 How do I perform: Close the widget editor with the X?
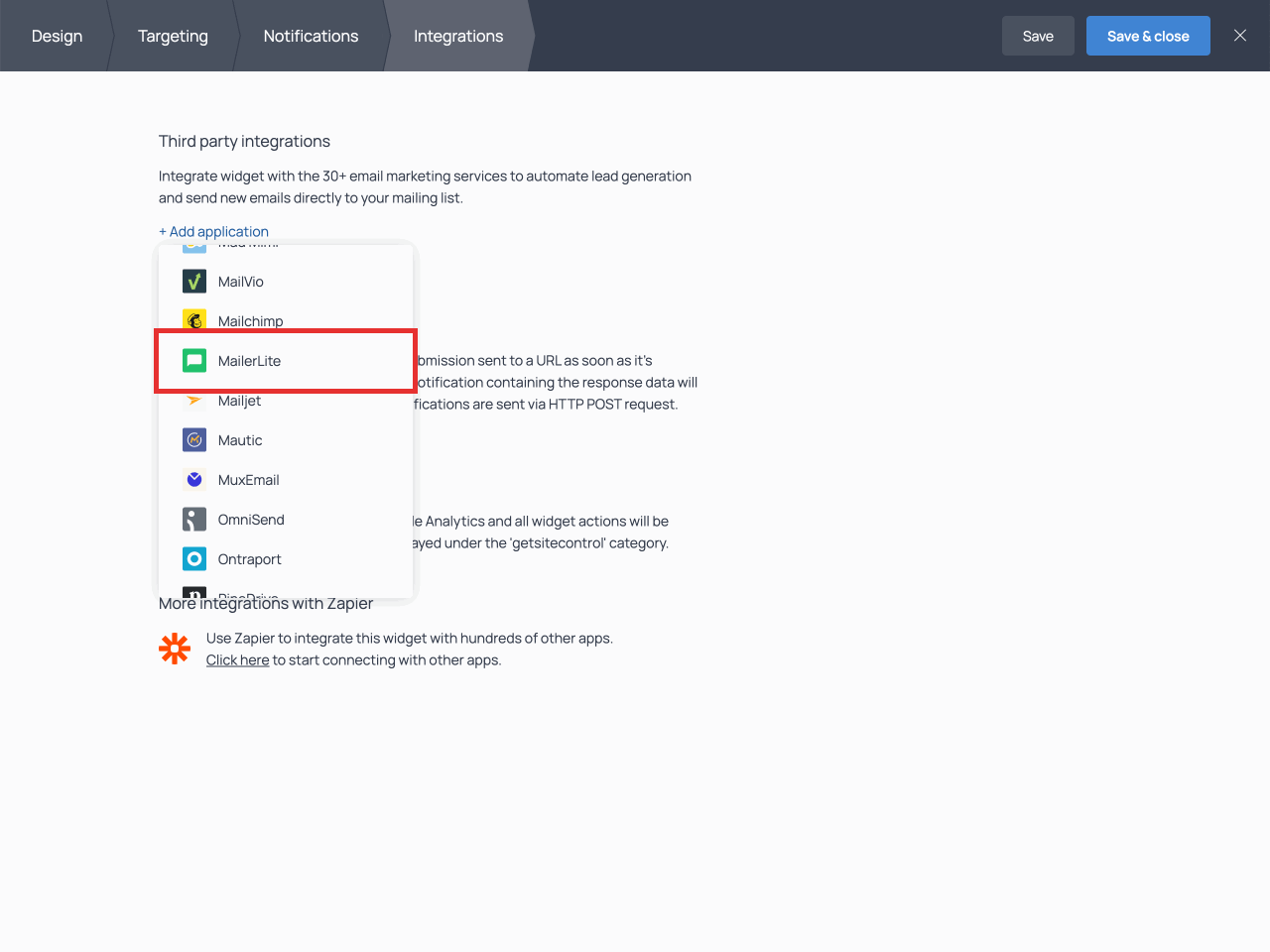tap(1239, 35)
